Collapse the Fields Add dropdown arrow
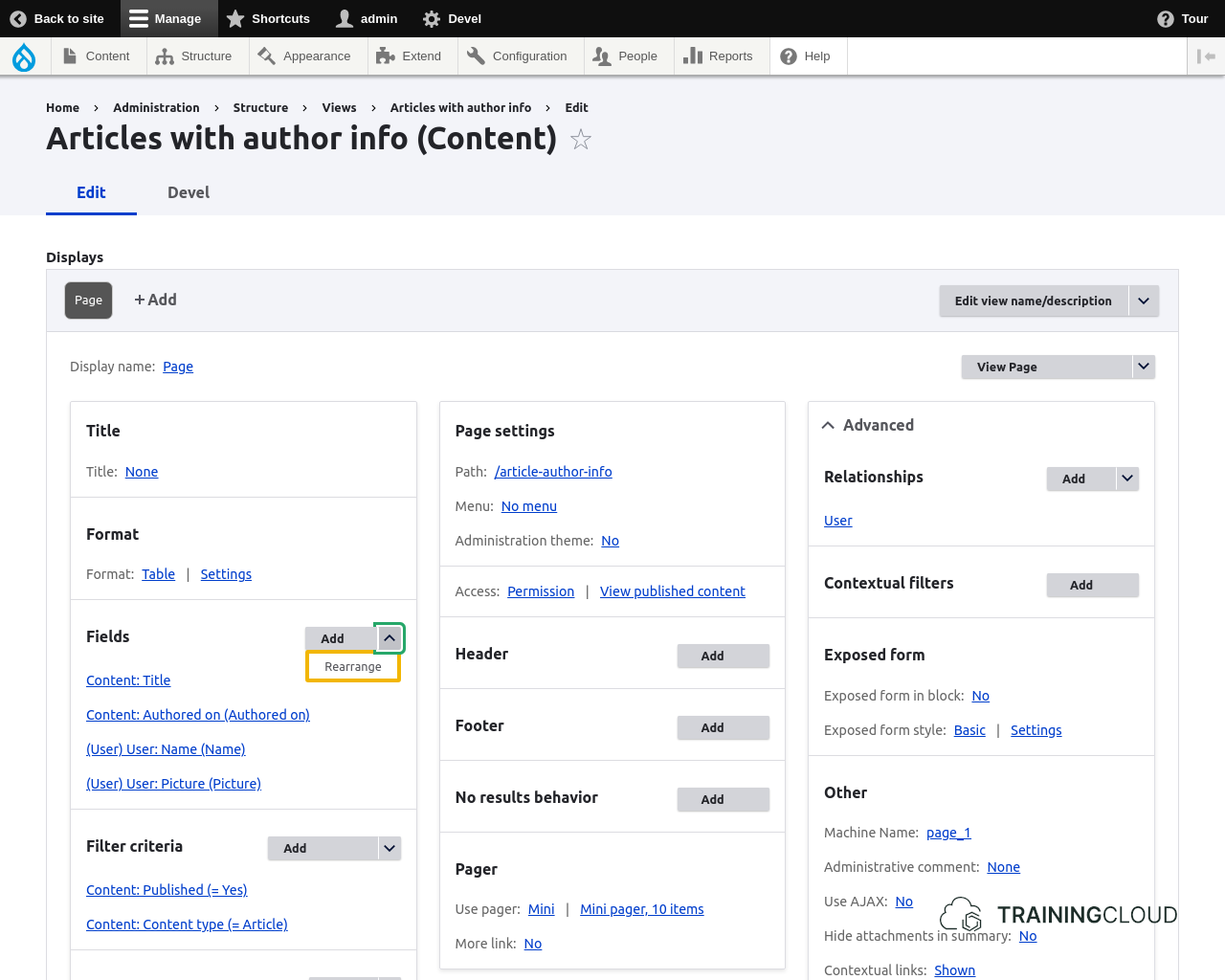The width and height of the screenshot is (1225, 980). point(390,638)
